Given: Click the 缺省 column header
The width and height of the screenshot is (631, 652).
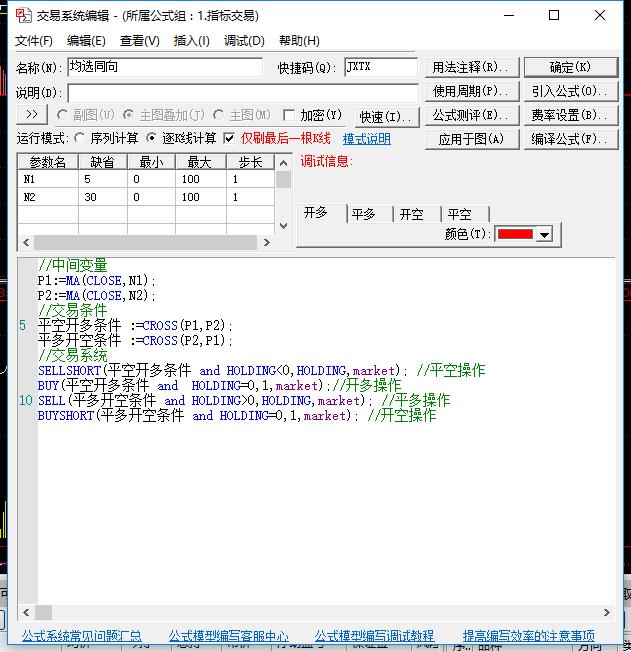Looking at the screenshot, I should (x=102, y=162).
